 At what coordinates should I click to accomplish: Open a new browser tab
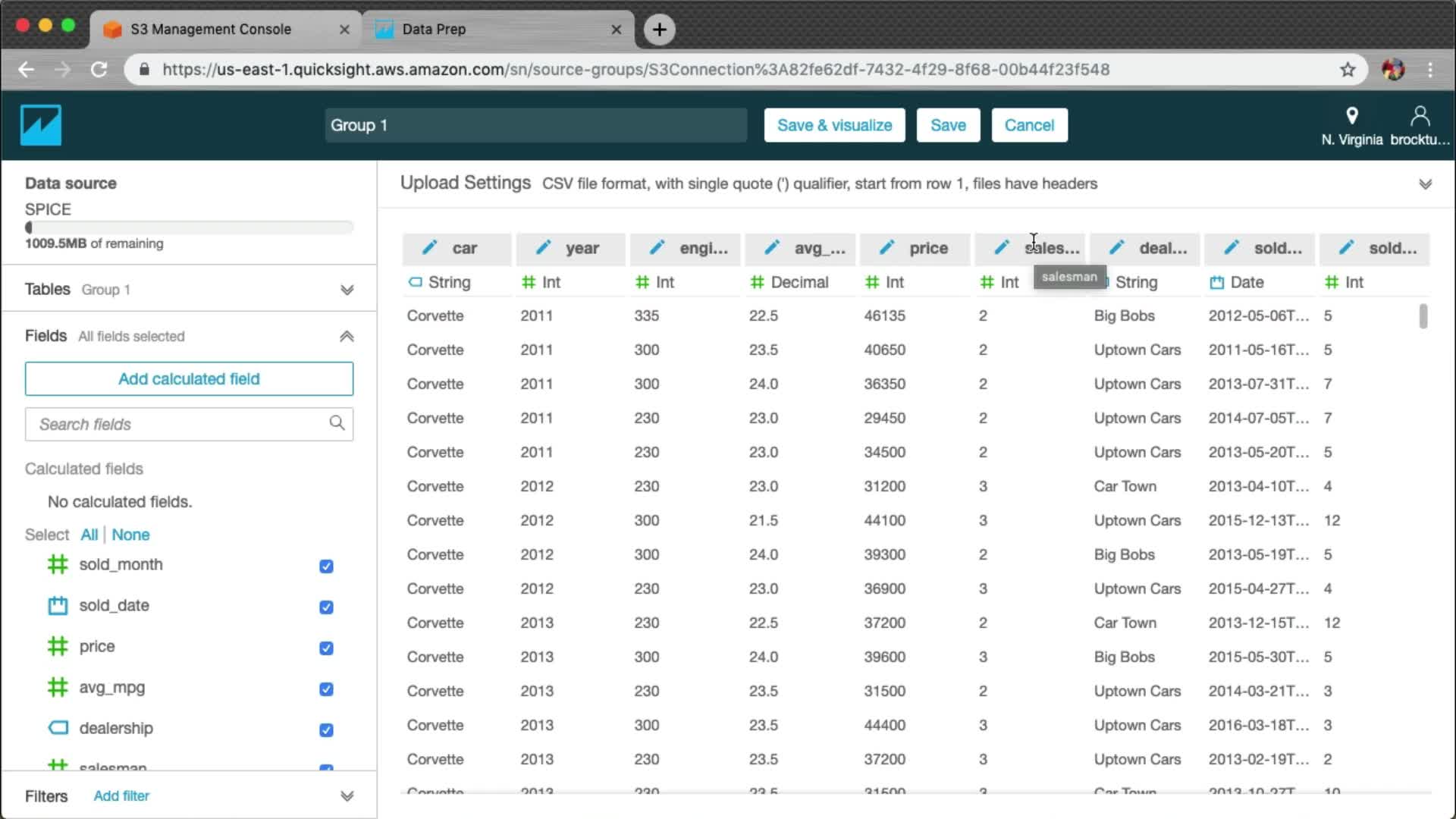[x=659, y=30]
